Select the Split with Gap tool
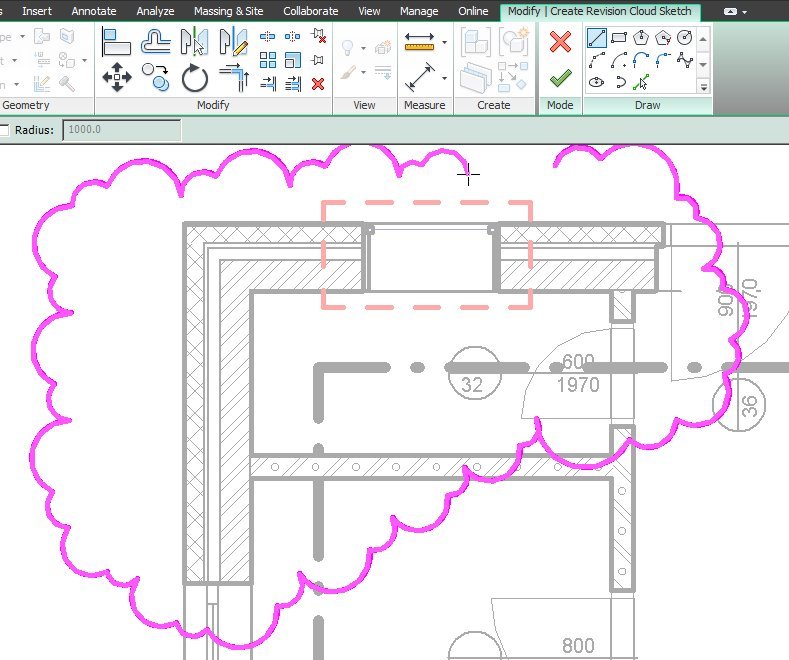The width and height of the screenshot is (789, 660). click(x=292, y=36)
